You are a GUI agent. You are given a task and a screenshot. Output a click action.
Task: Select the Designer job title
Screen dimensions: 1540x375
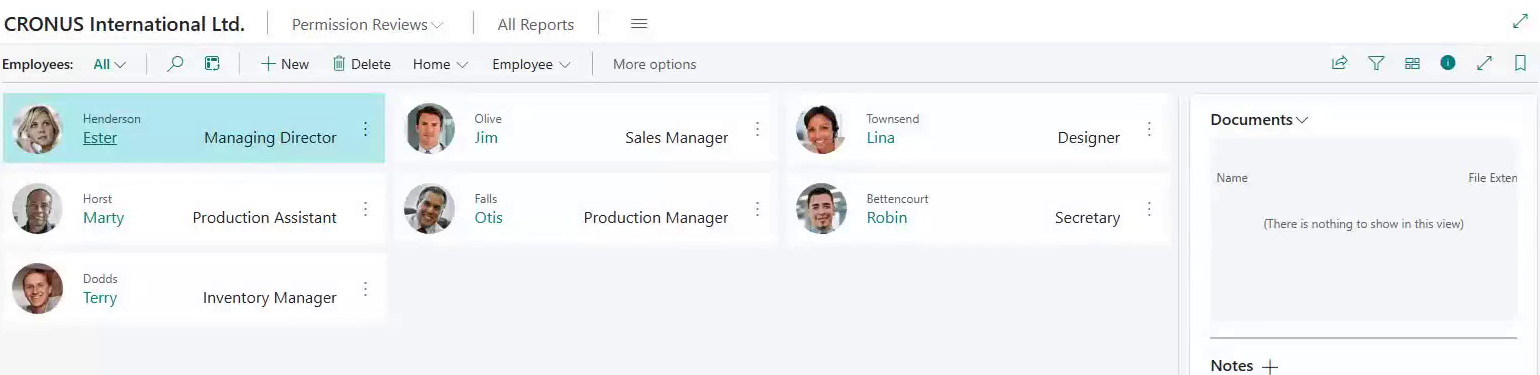[1089, 138]
